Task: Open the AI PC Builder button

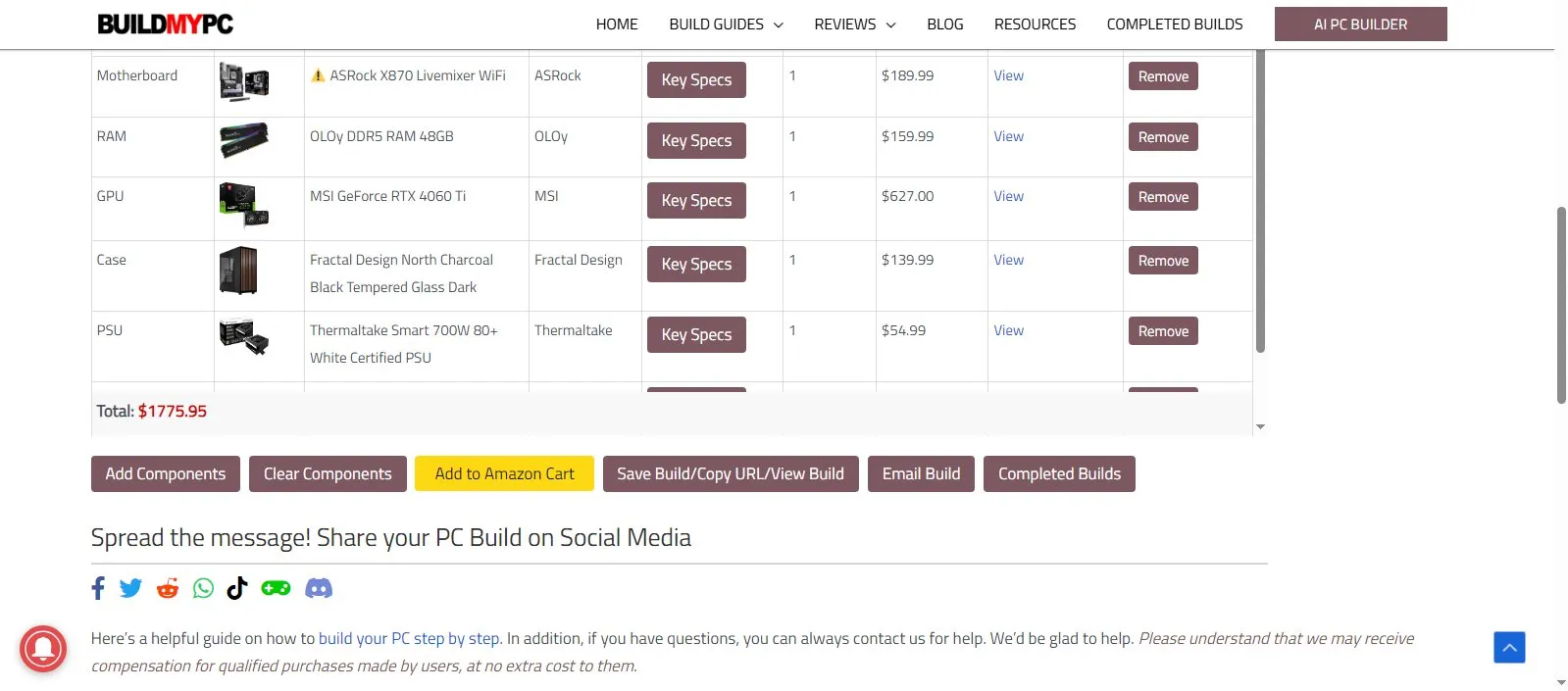Action: (1360, 25)
